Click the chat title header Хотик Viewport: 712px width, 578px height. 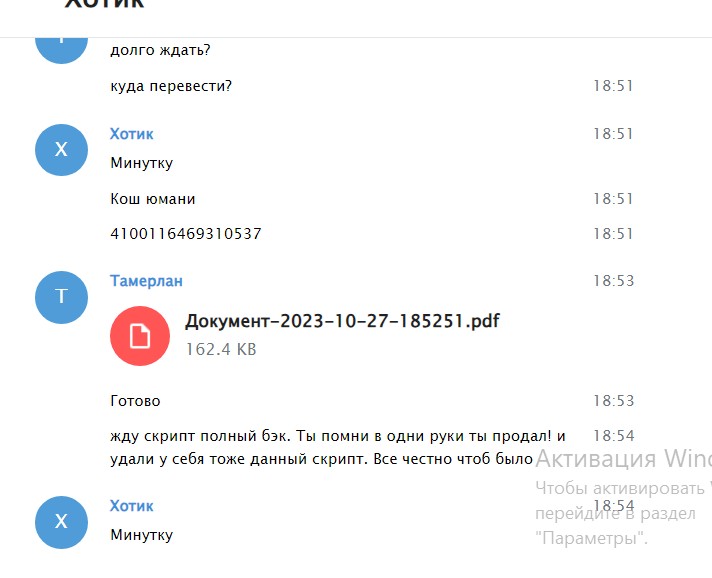point(104,5)
